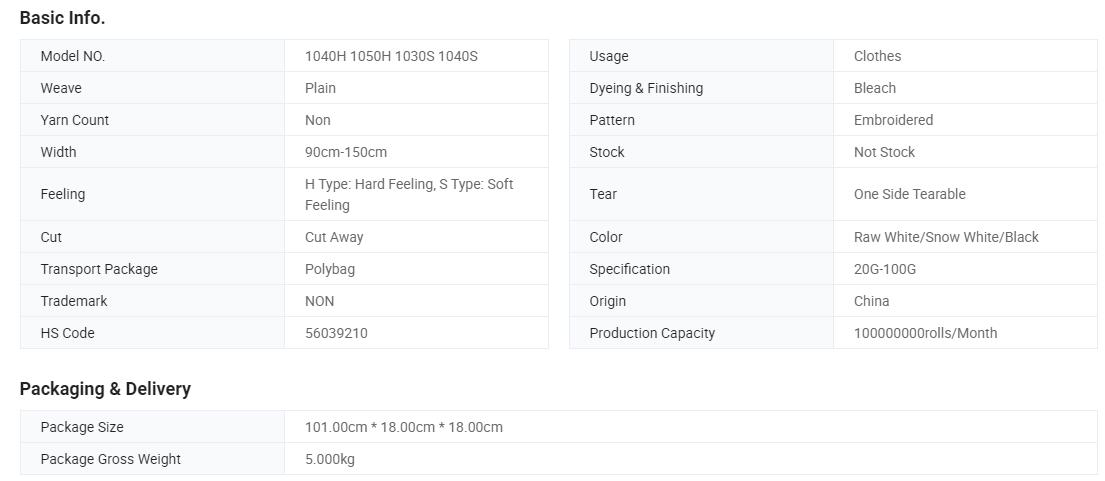Viewport: 1105px width, 481px height.
Task: Select the Pattern value Embroidered
Action: (x=894, y=120)
